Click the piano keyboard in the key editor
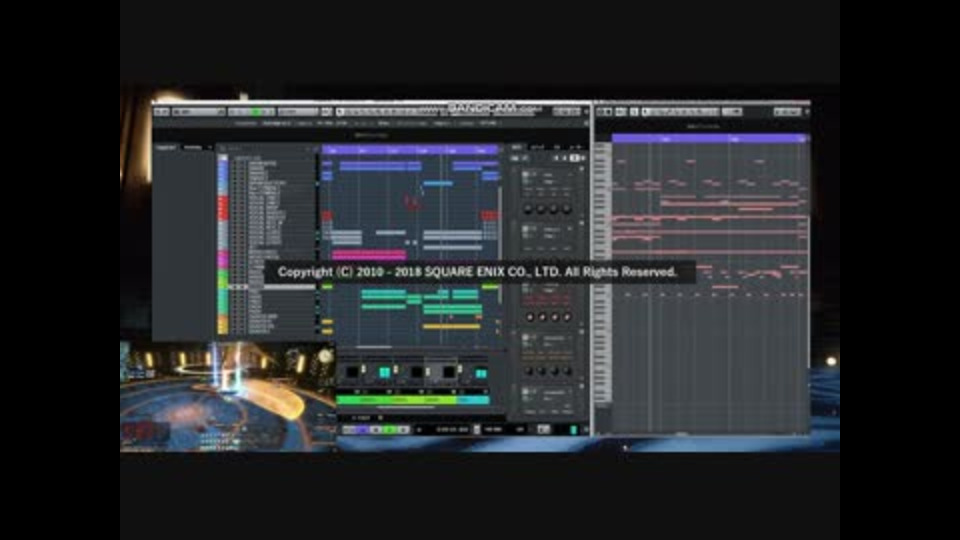 point(602,272)
